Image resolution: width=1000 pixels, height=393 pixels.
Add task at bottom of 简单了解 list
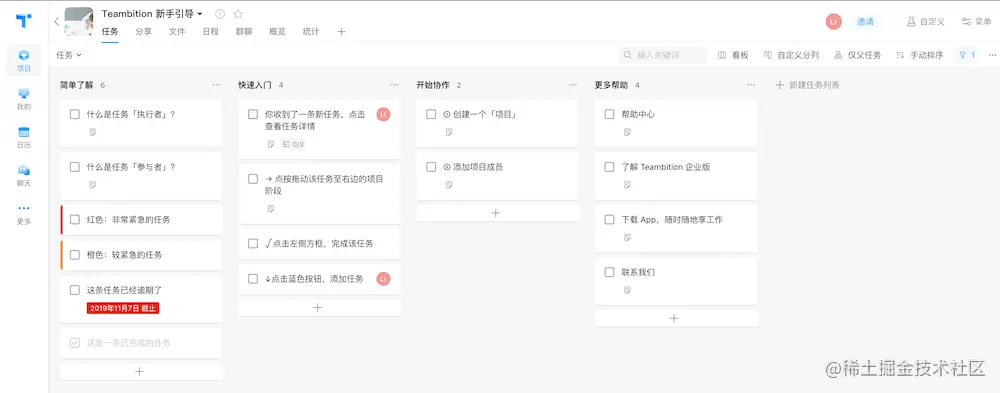click(x=140, y=371)
